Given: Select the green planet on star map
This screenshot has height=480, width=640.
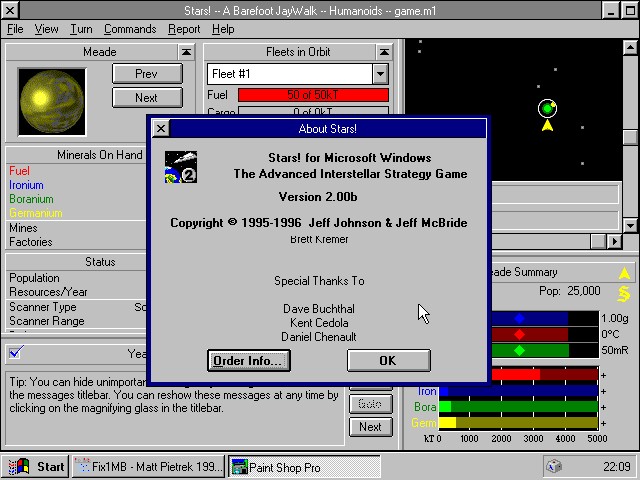Looking at the screenshot, I should point(547,108).
